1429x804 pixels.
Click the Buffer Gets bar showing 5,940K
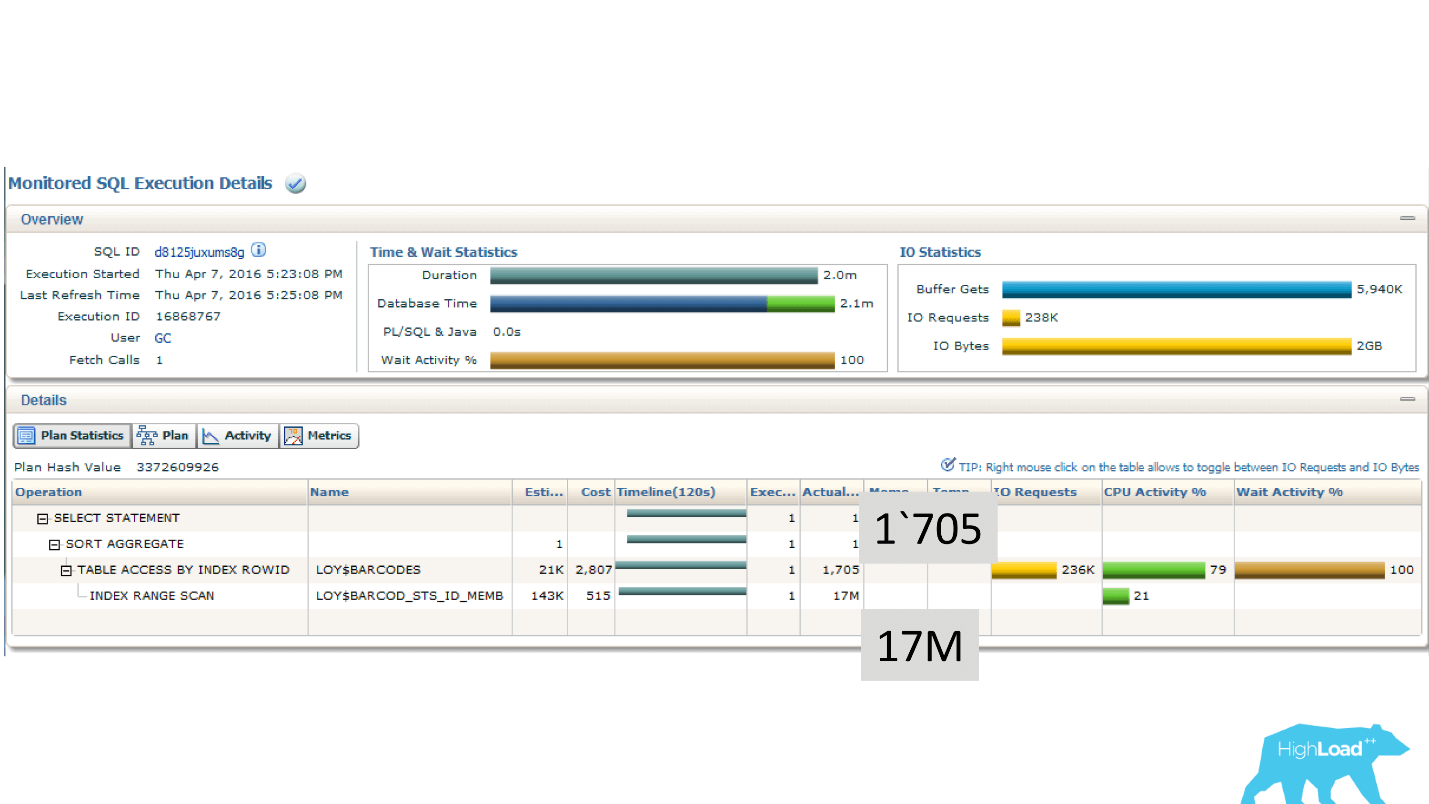click(x=1177, y=289)
